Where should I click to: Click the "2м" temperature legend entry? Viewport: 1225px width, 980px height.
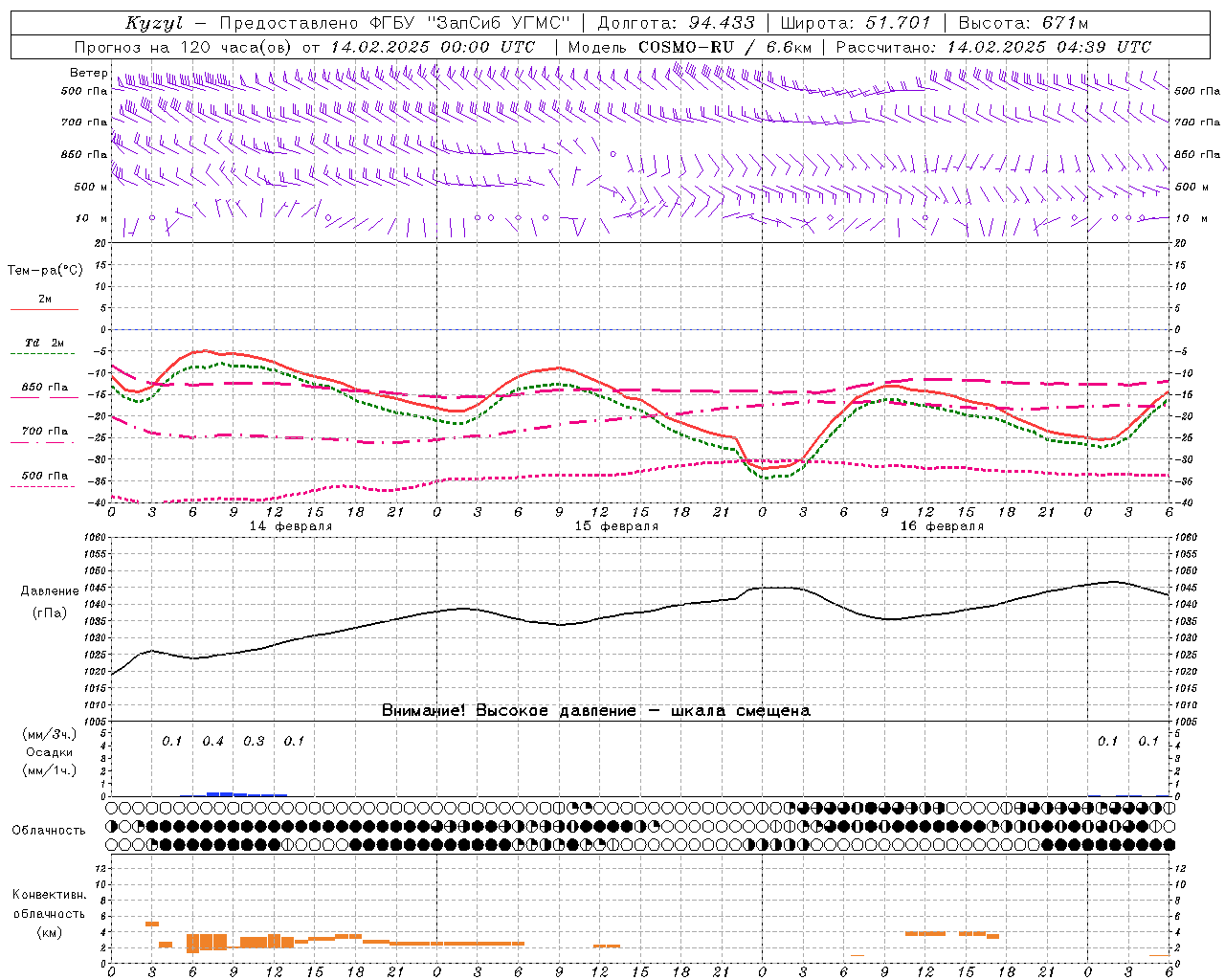click(x=45, y=299)
